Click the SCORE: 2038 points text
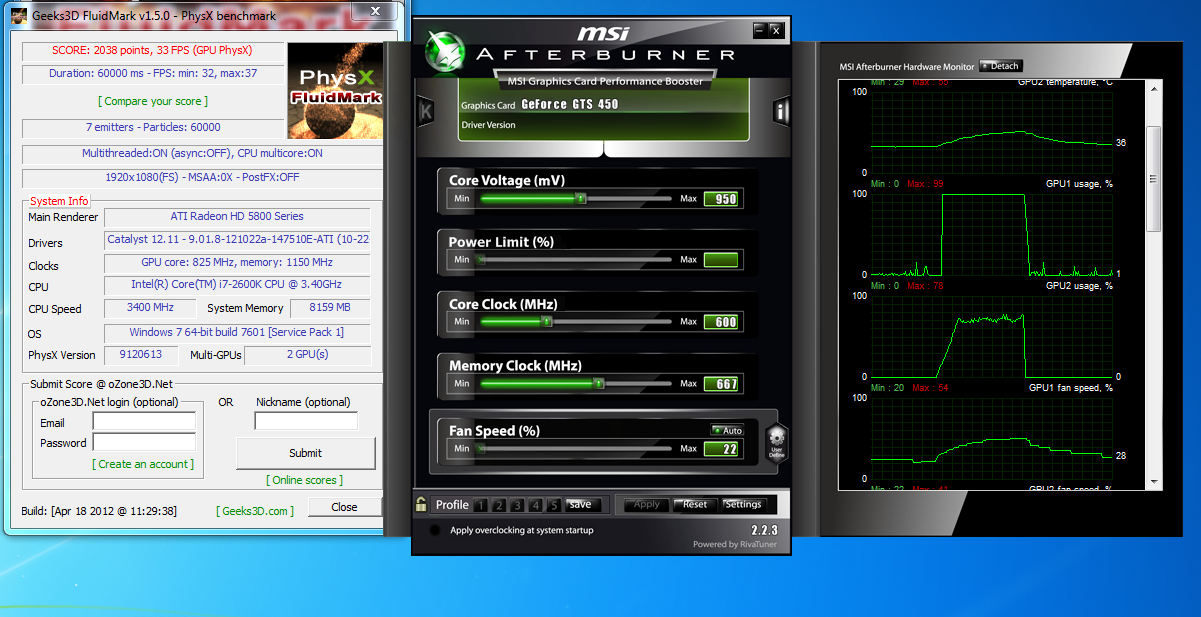Viewport: 1201px width, 617px height. [x=152, y=50]
